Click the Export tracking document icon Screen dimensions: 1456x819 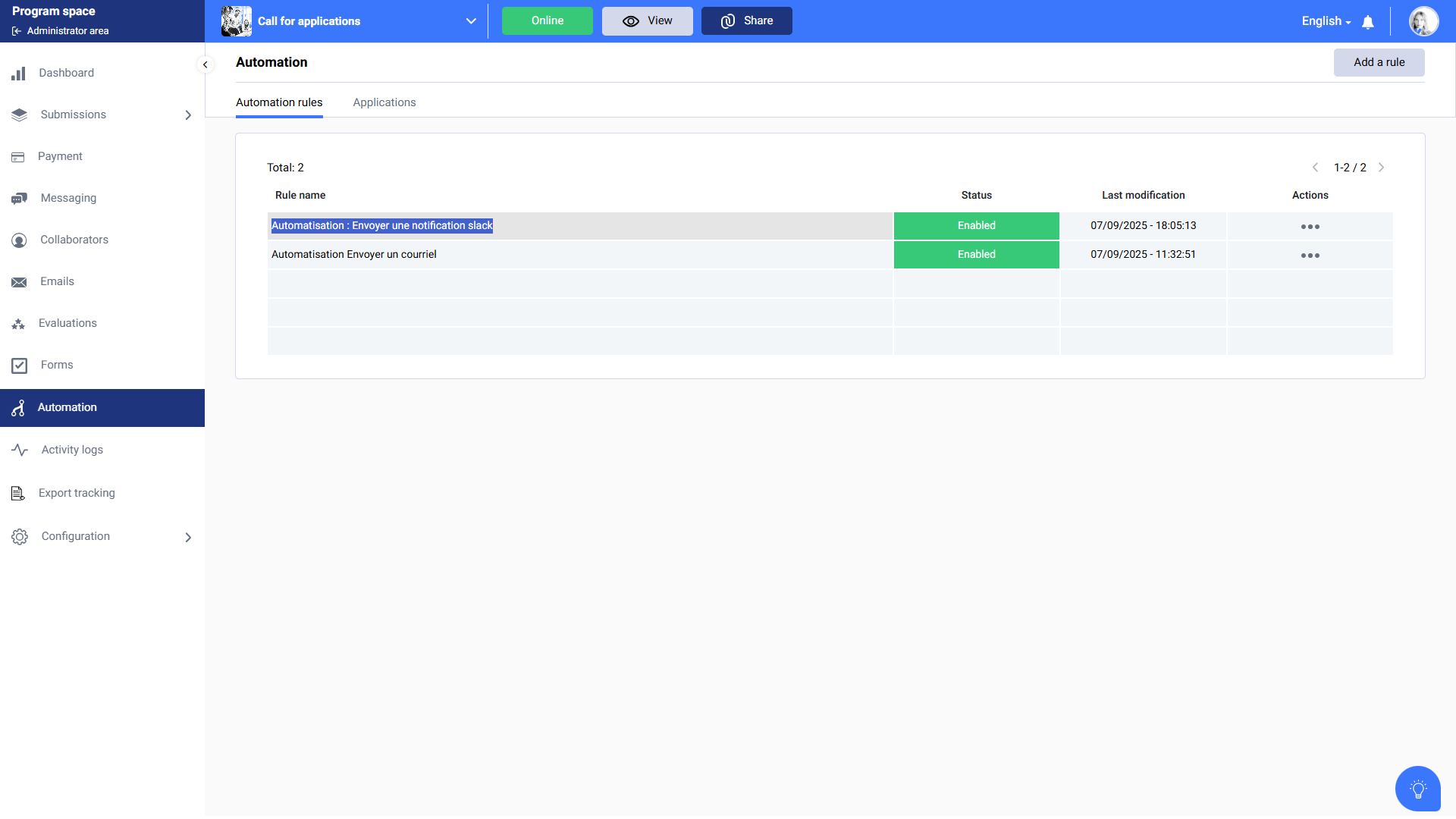(18, 494)
